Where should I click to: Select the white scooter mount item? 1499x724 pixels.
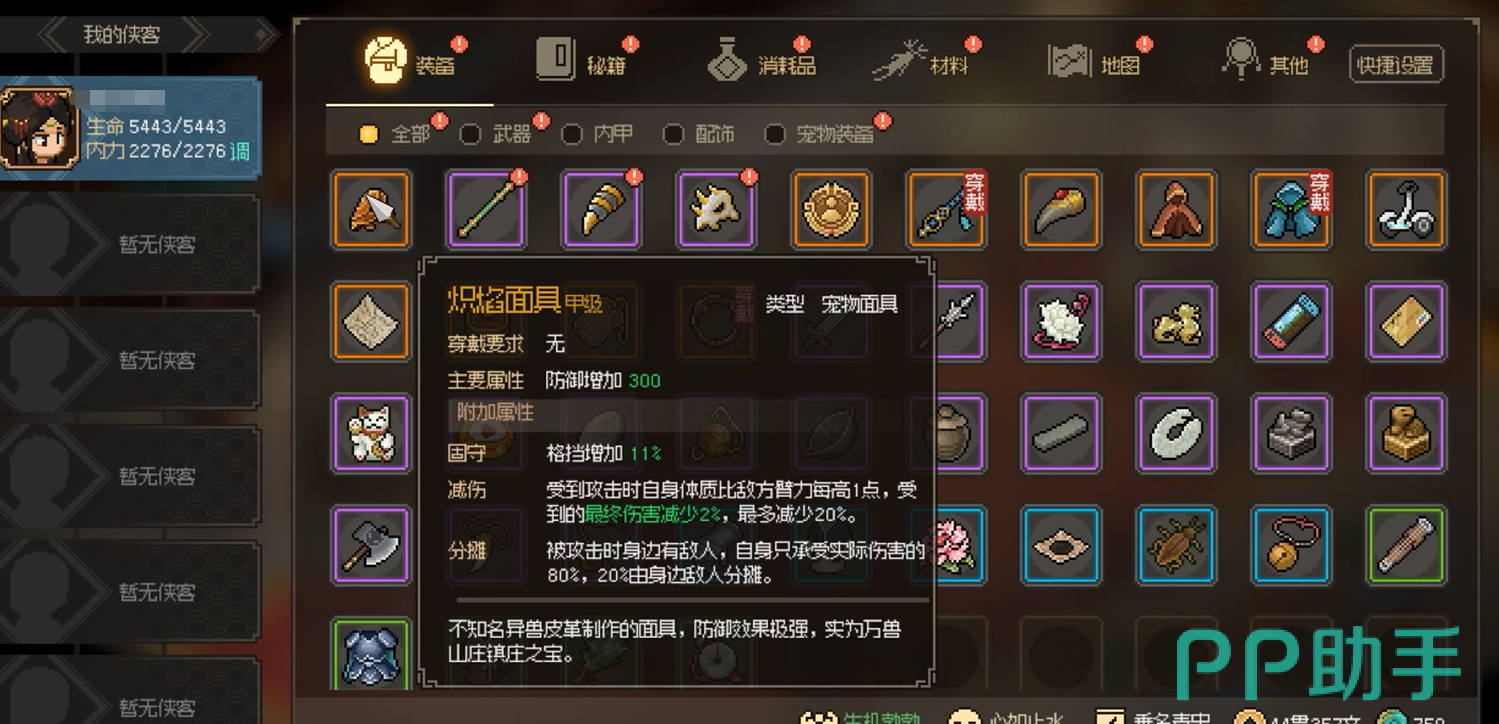(x=1405, y=210)
